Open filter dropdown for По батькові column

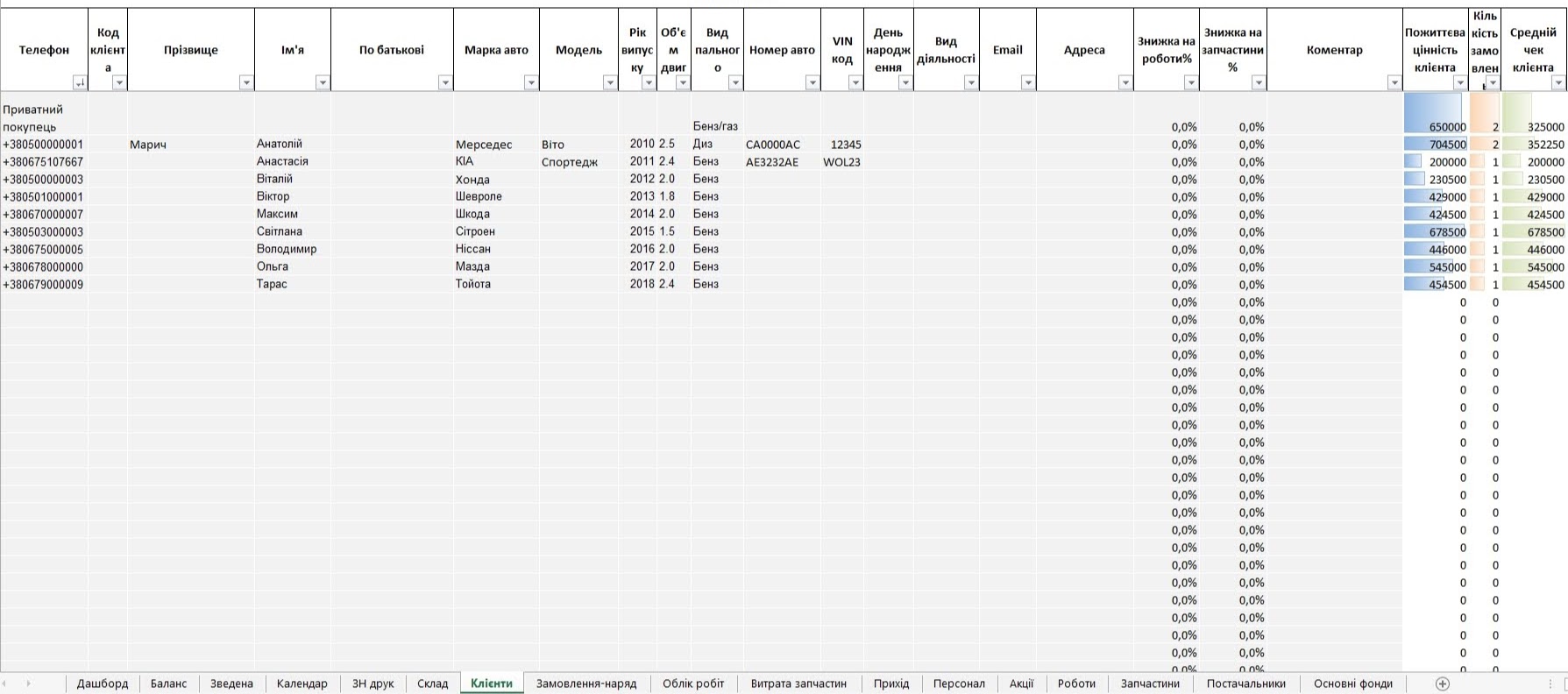click(445, 83)
